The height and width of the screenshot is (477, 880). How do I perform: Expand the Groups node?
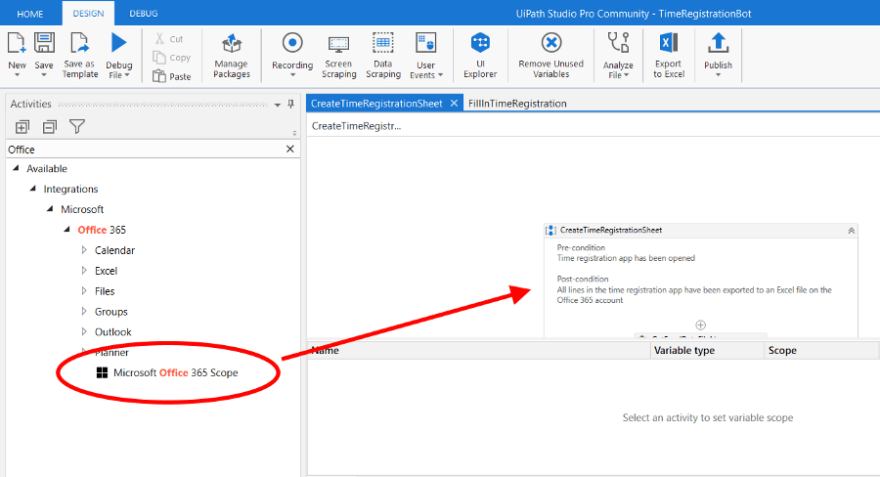[84, 311]
